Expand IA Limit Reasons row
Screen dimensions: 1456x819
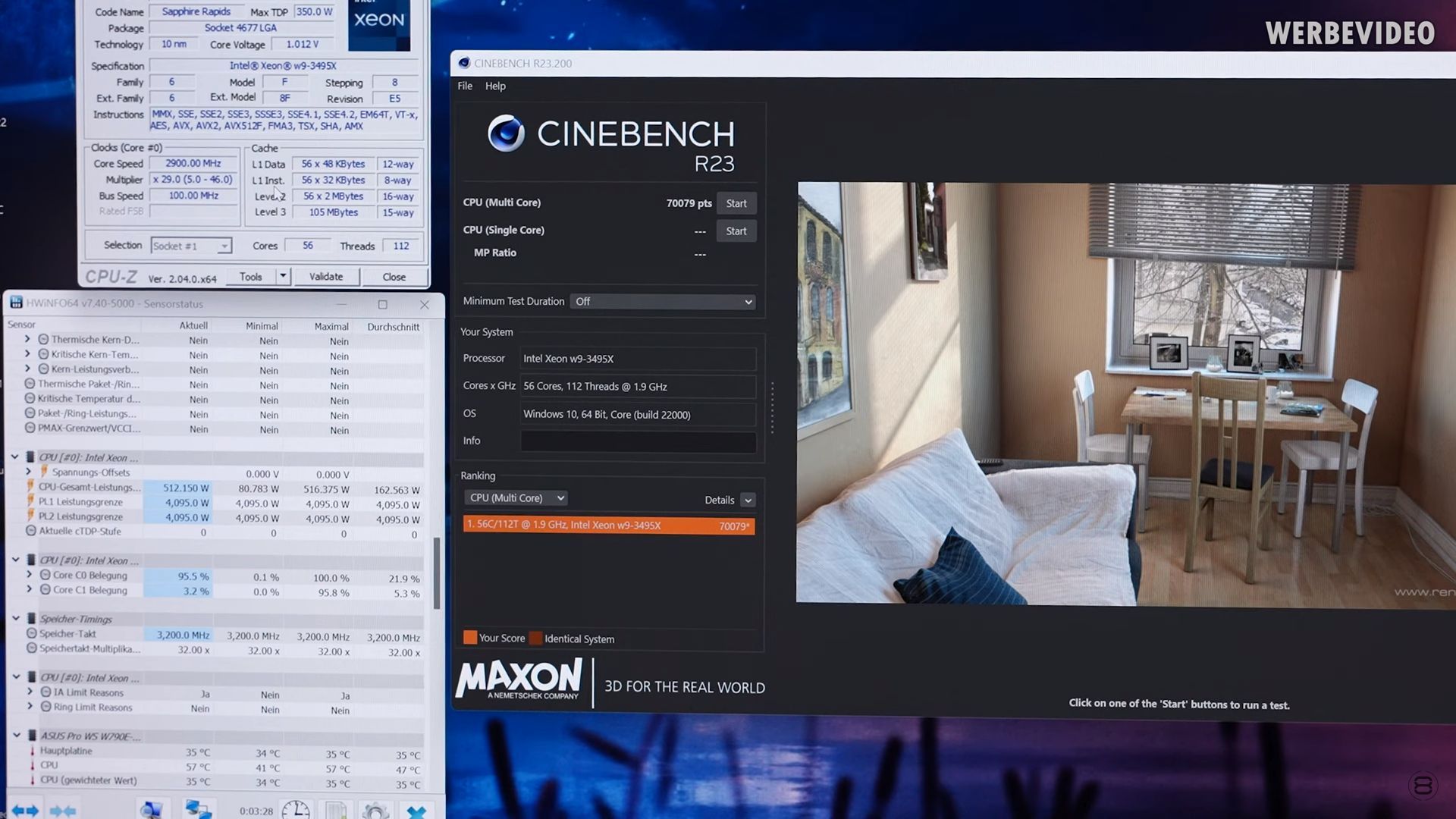click(30, 692)
